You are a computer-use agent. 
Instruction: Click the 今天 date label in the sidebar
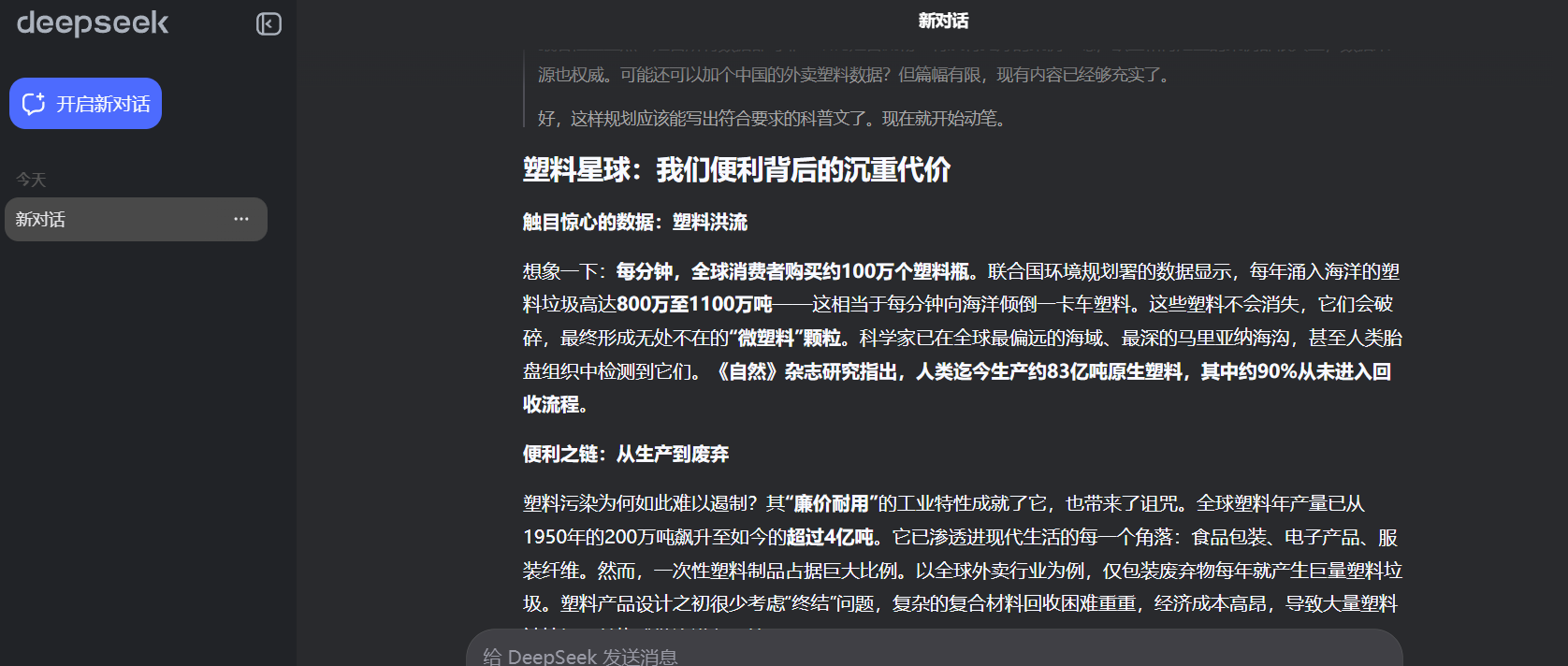click(x=31, y=179)
